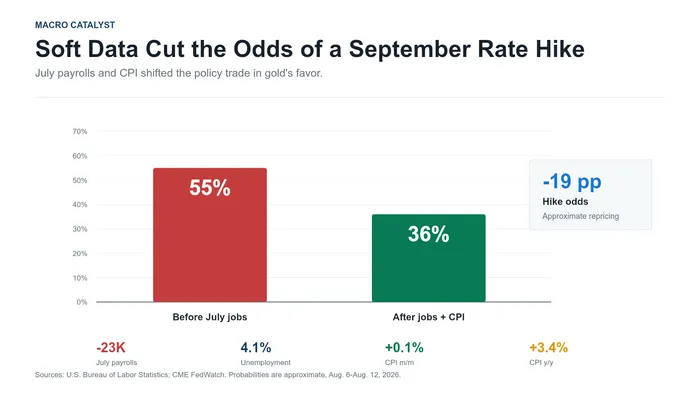Click the chart title about September Rate Hike

point(310,49)
